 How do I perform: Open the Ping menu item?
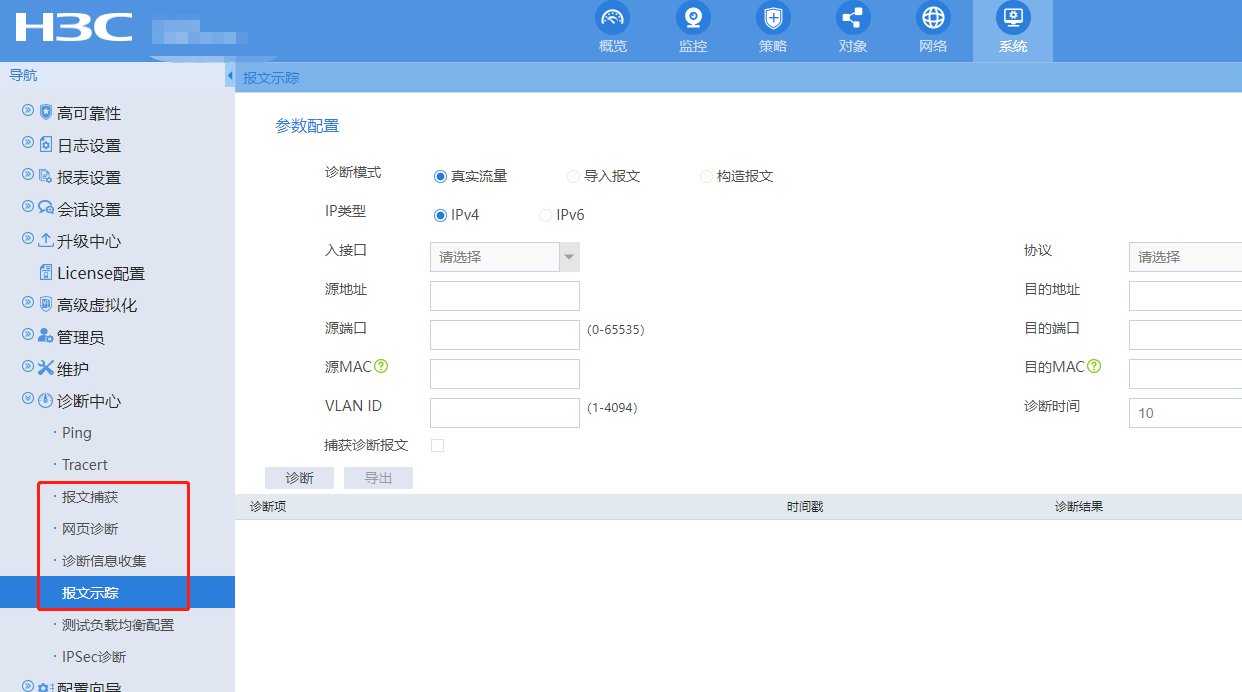click(x=77, y=433)
